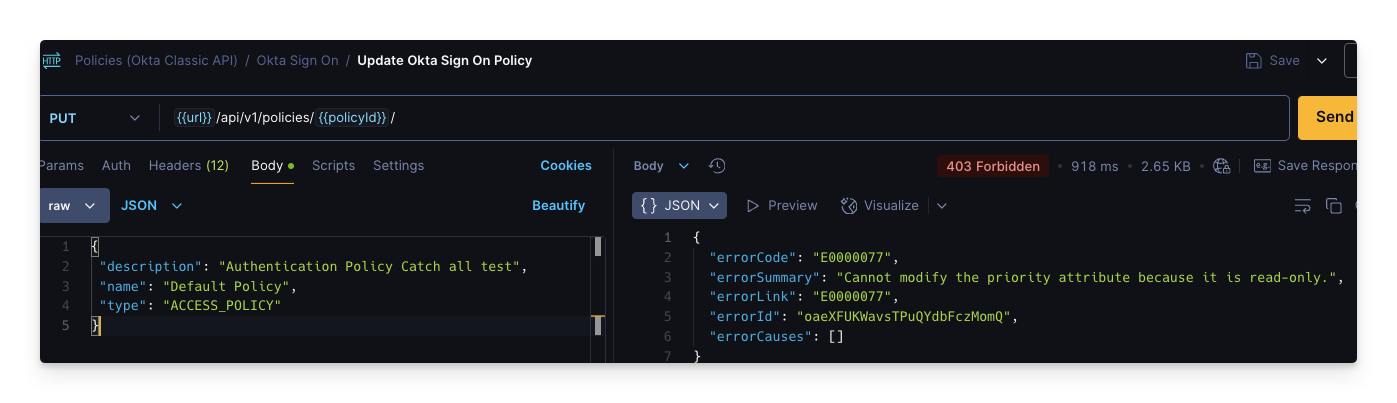This screenshot has height=403, width=1397.
Task: Click the errorSummary line in response
Action: pos(1025,277)
